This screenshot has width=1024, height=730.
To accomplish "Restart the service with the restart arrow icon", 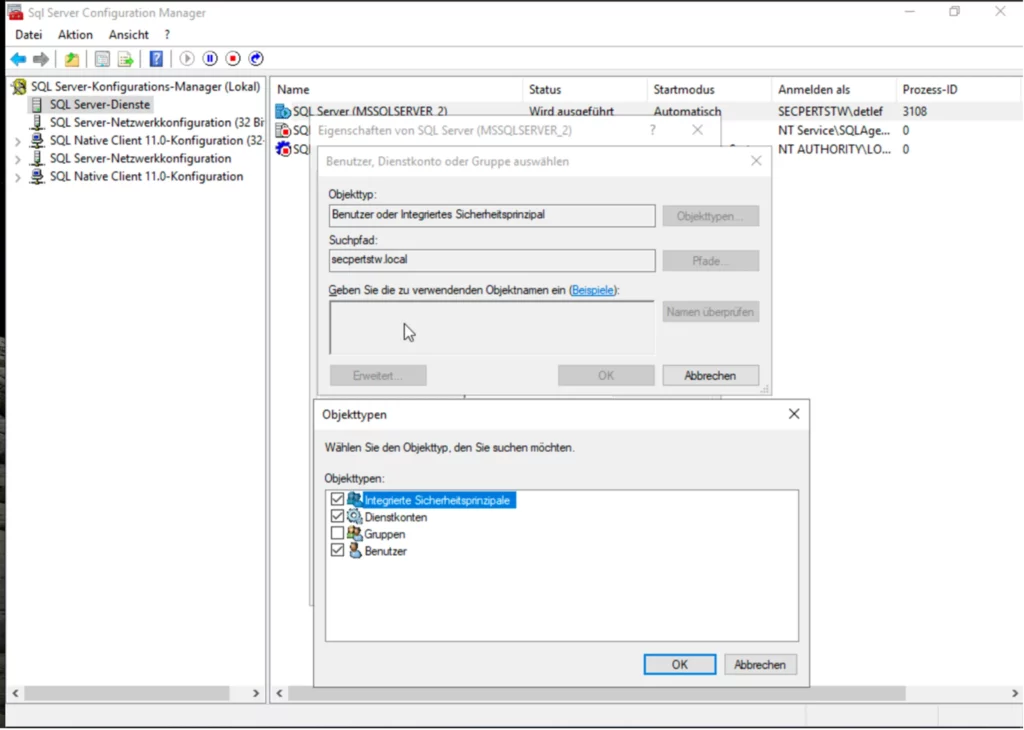I will coord(256,59).
